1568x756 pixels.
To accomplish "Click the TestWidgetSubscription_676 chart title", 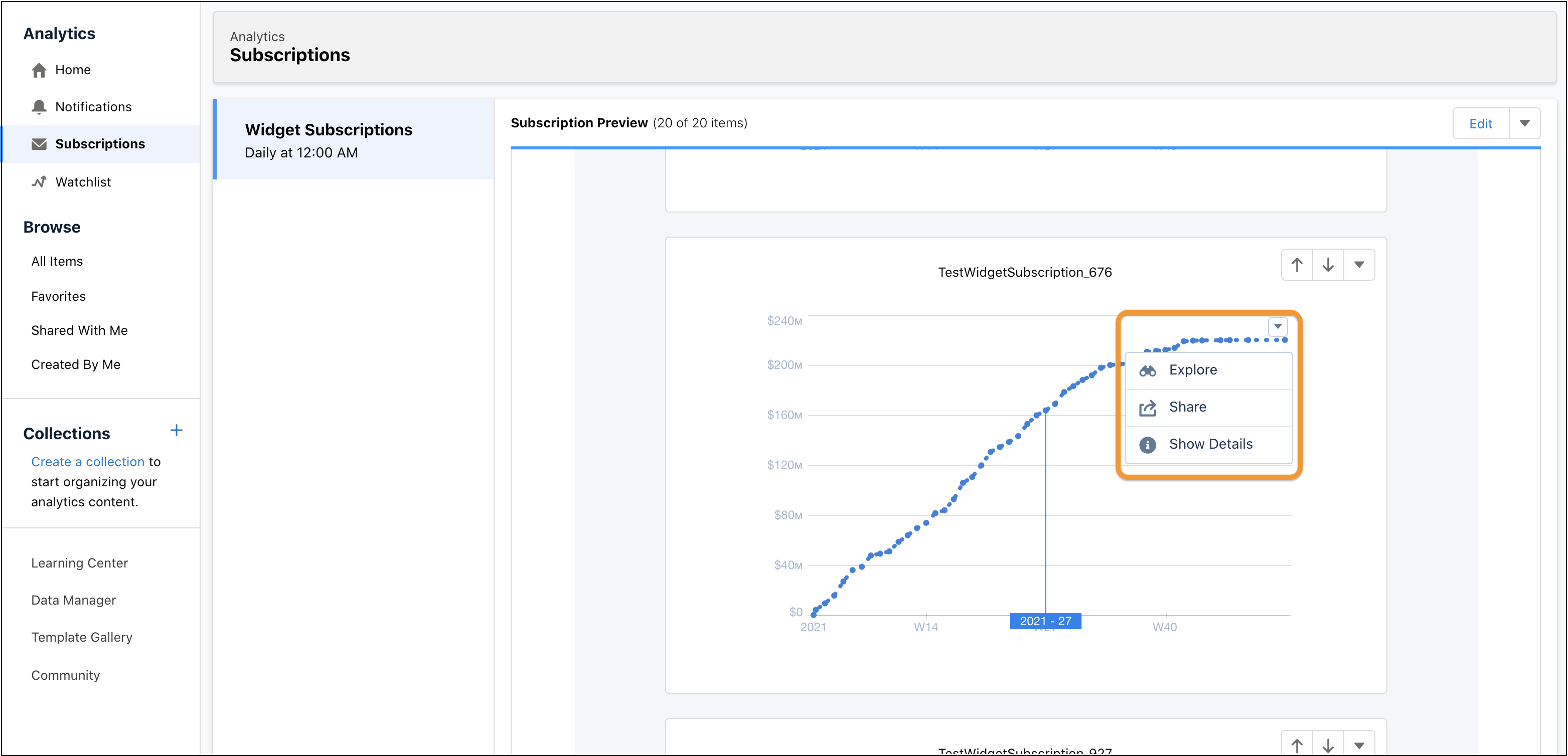I will (x=1025, y=273).
